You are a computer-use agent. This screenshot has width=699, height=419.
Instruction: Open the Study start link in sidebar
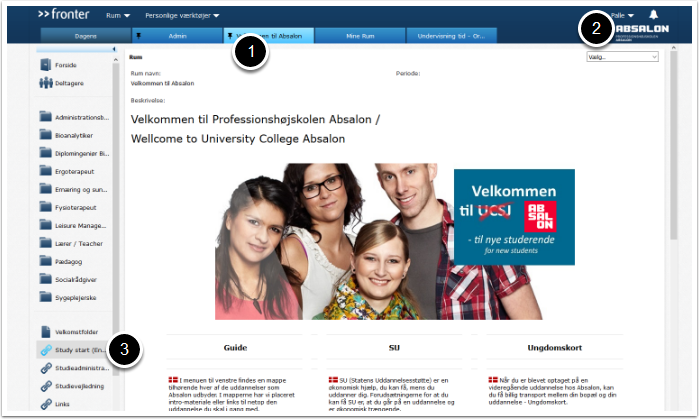(72, 350)
